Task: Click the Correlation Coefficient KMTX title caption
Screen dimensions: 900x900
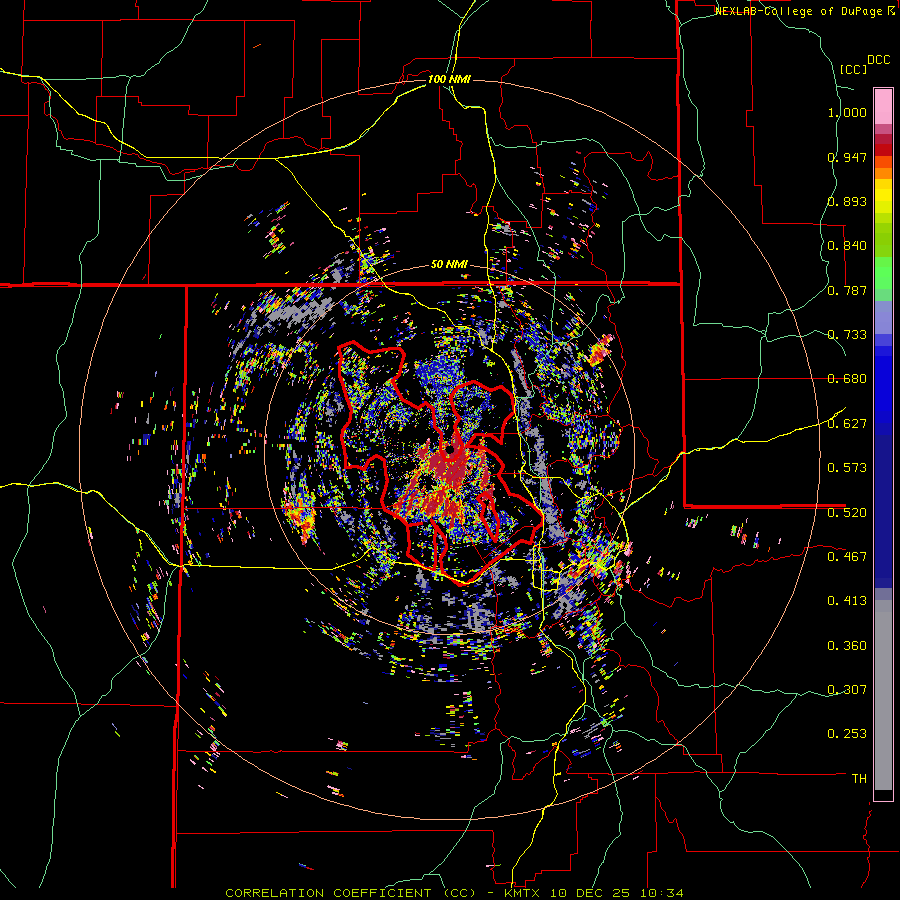Action: pos(454,893)
